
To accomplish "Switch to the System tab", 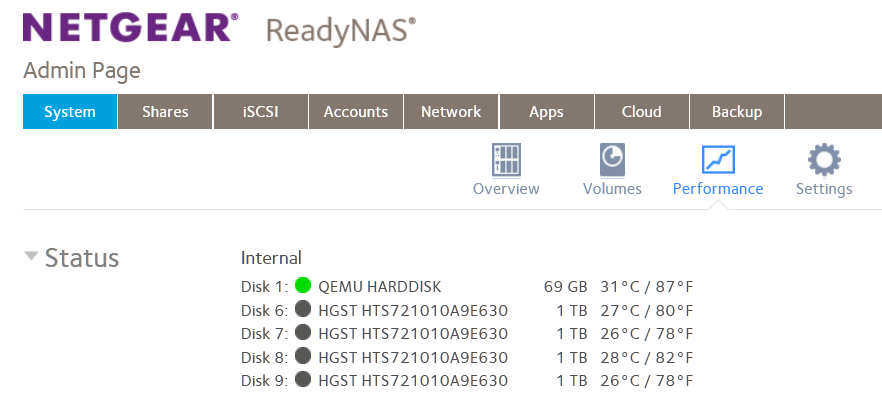I will (x=70, y=112).
